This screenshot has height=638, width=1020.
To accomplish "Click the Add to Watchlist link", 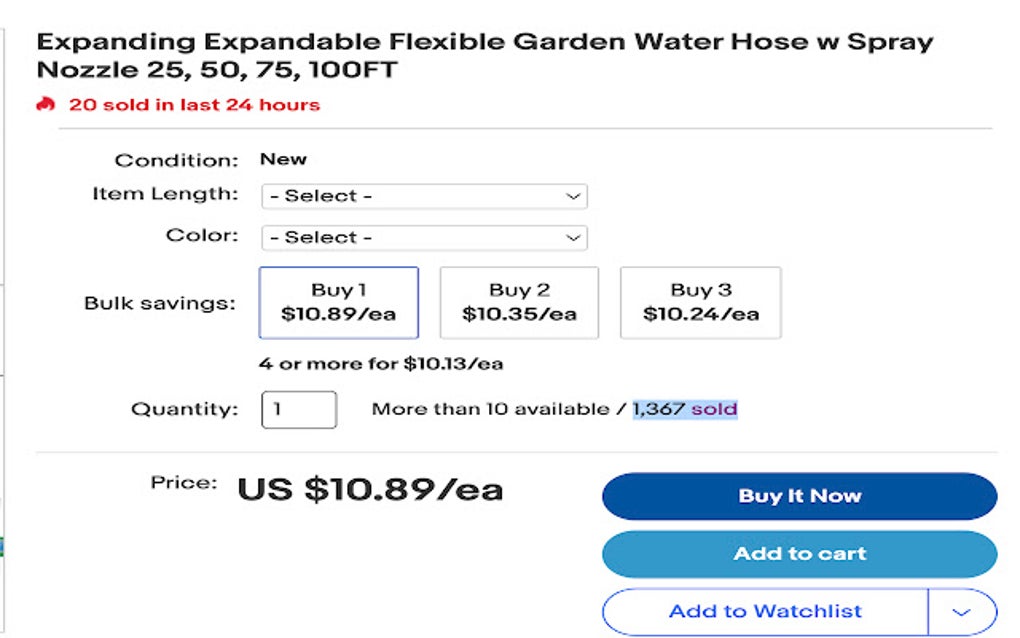I will (764, 610).
